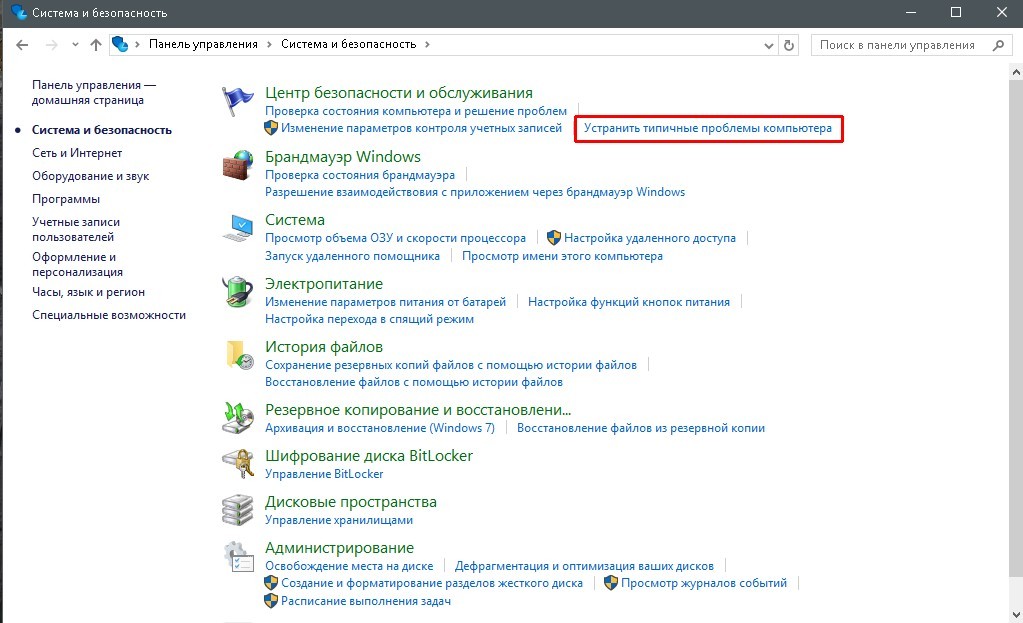Screen dimensions: 1023x623
Task: Open Оборудование и звук category
Action: point(91,176)
